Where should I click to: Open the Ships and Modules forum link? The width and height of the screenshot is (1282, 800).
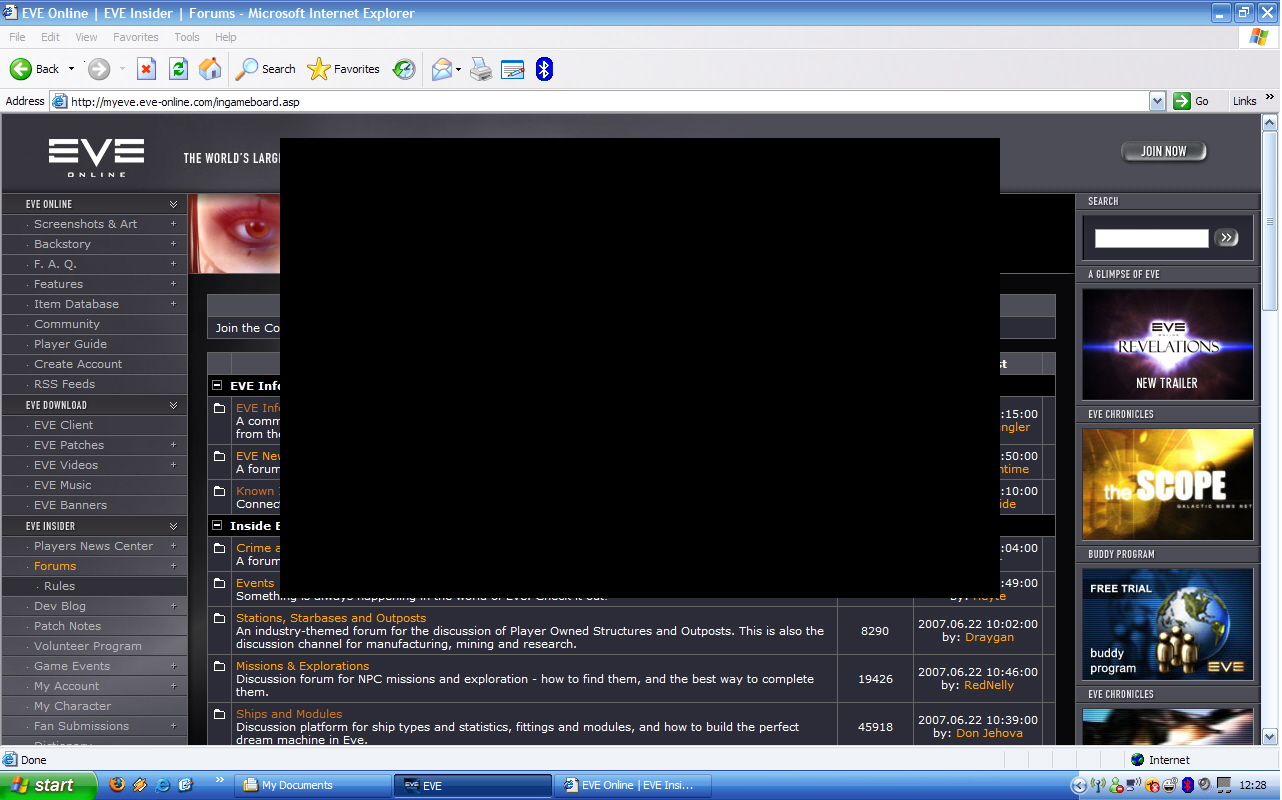click(289, 714)
